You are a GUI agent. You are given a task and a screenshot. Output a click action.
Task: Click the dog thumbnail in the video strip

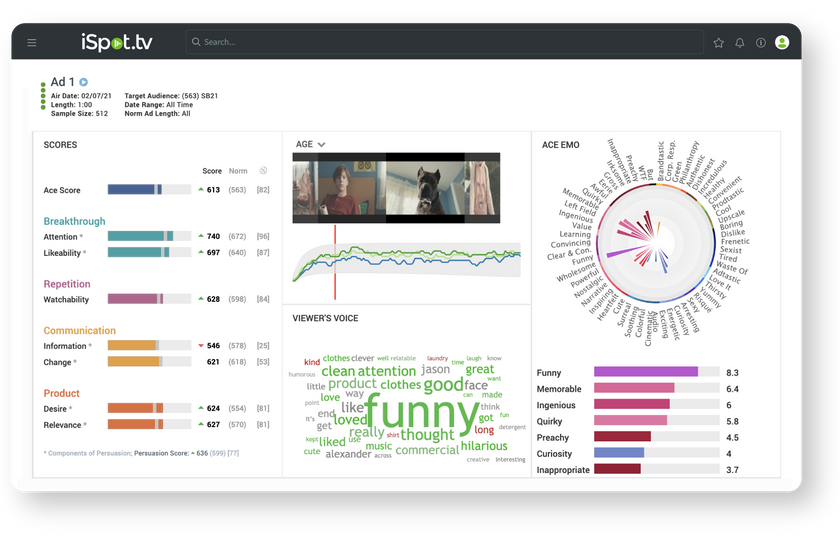click(425, 188)
